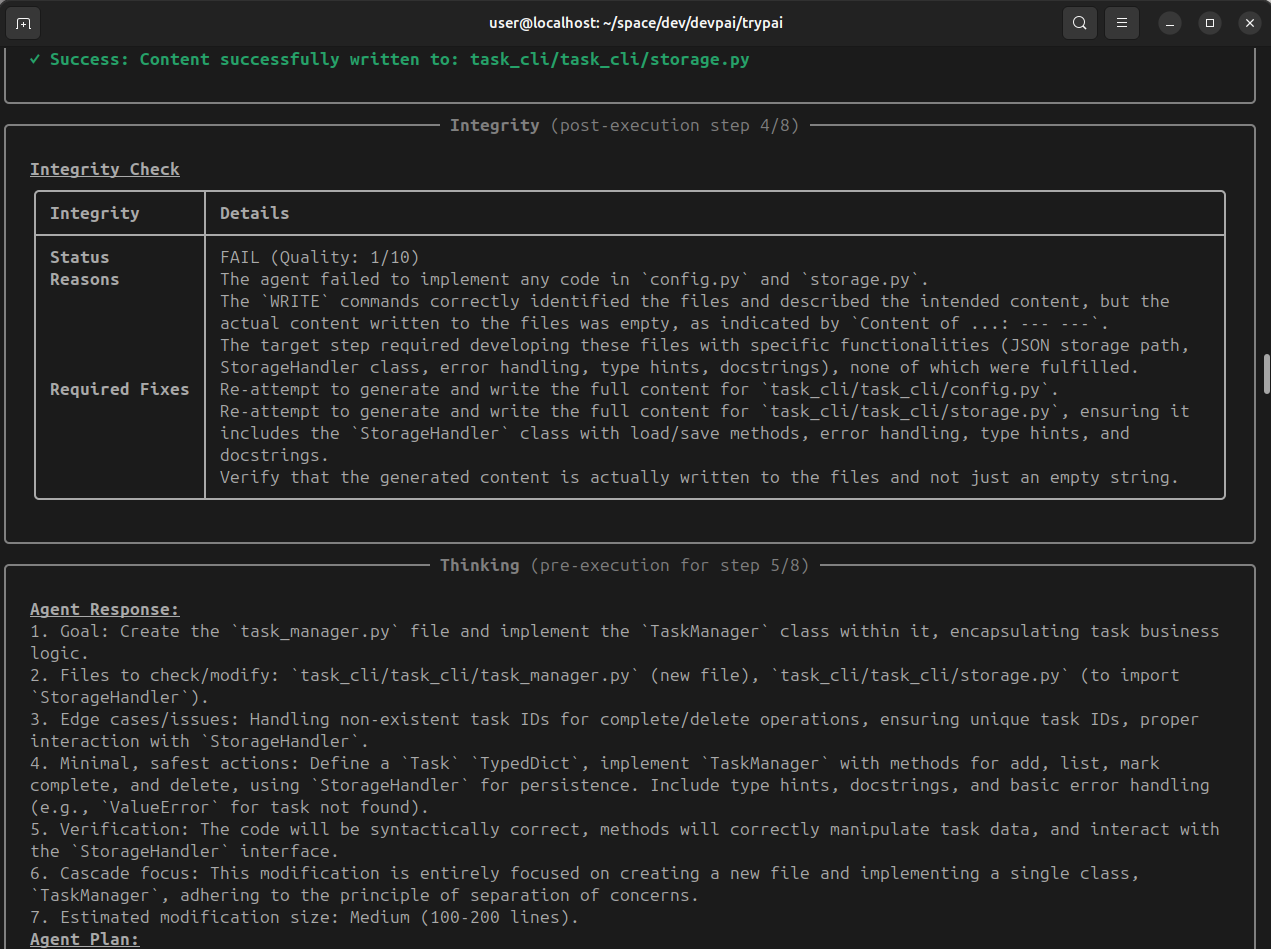1271x949 pixels.
Task: Click the underlined Agent Response heading
Action: click(x=105, y=609)
